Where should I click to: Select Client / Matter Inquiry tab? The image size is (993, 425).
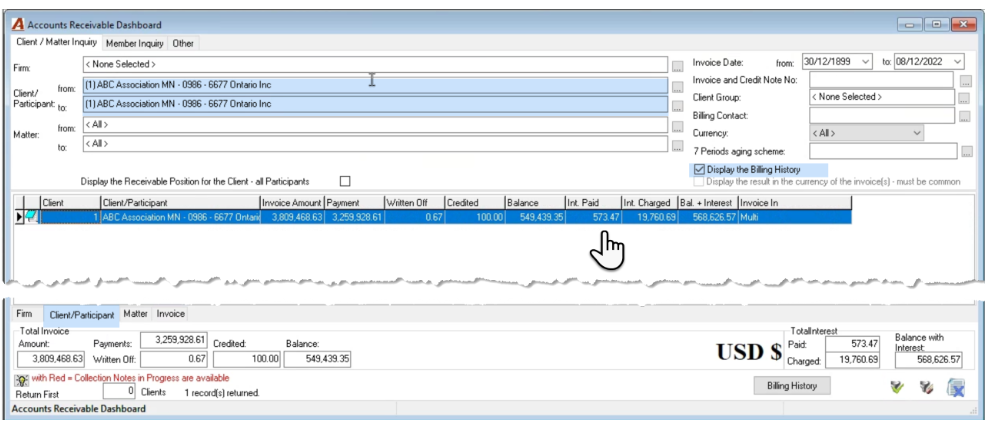[x=56, y=42]
